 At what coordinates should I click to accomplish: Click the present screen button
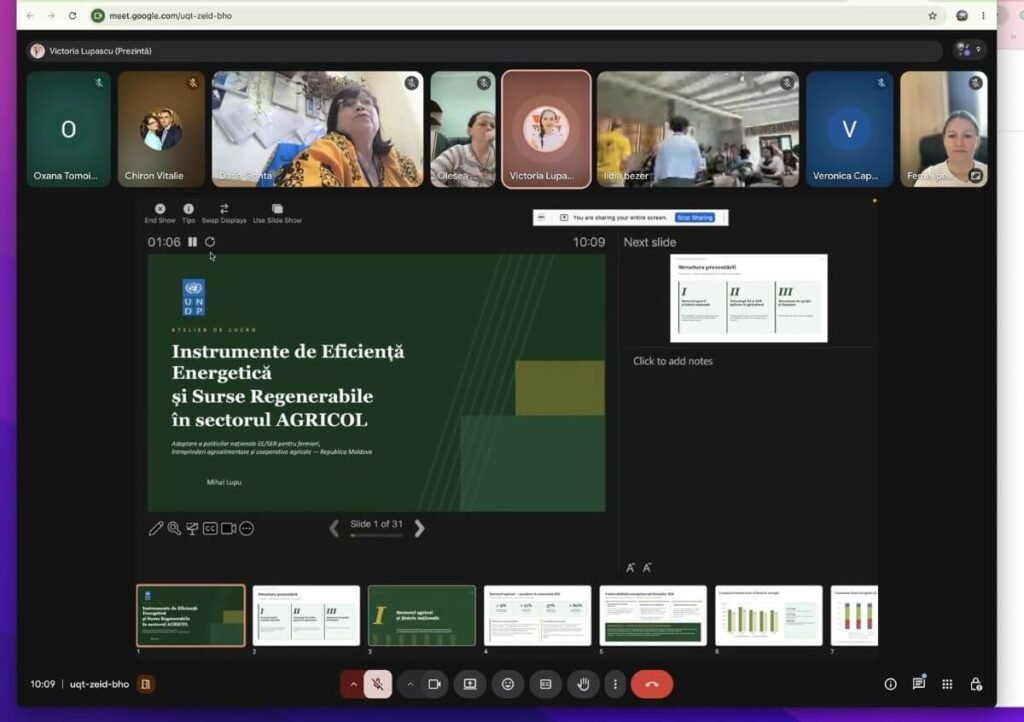[x=470, y=684]
